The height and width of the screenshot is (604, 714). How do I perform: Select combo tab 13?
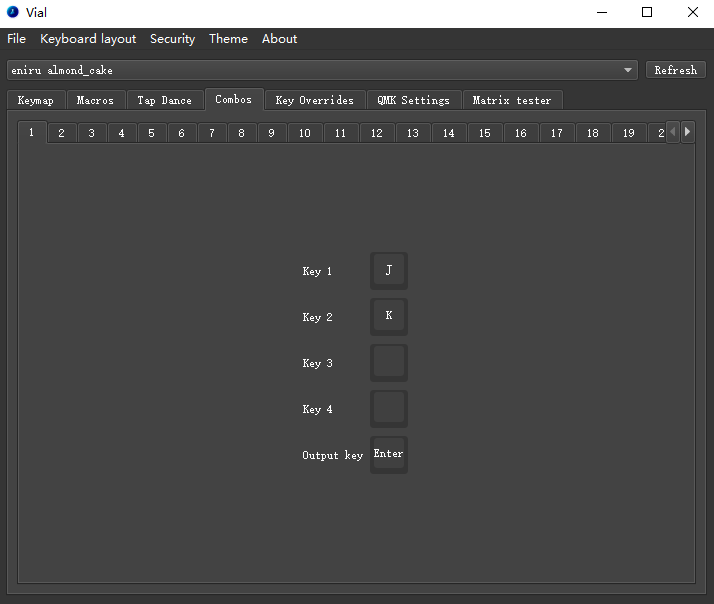click(413, 133)
